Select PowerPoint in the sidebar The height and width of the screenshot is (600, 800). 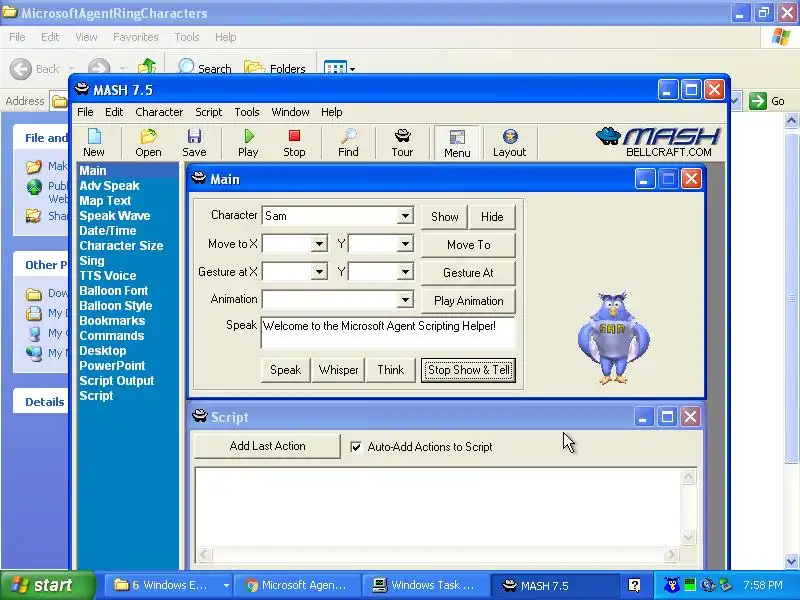point(112,366)
